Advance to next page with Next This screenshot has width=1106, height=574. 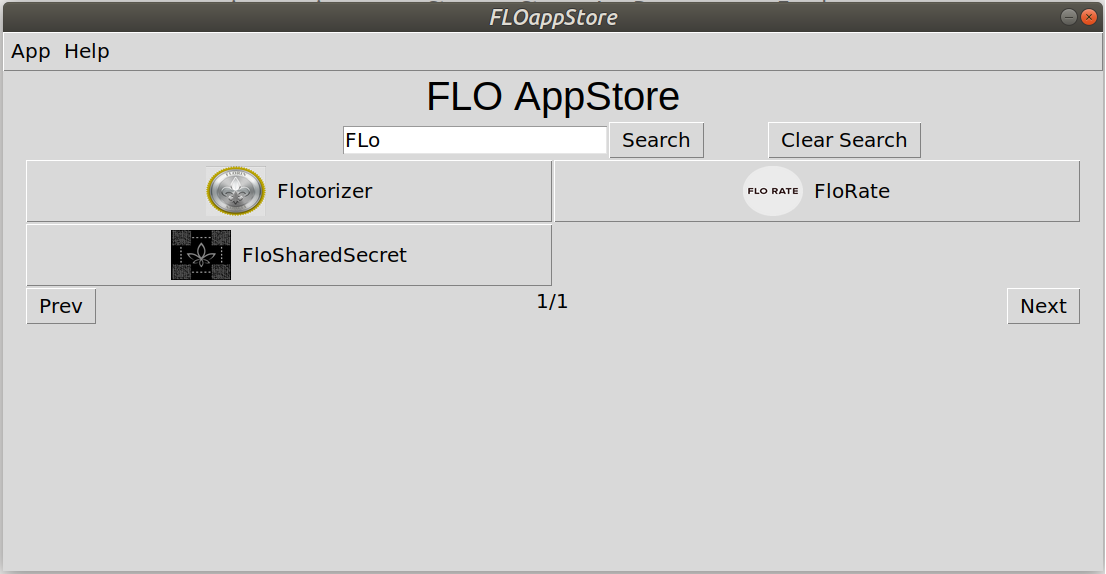click(1043, 306)
